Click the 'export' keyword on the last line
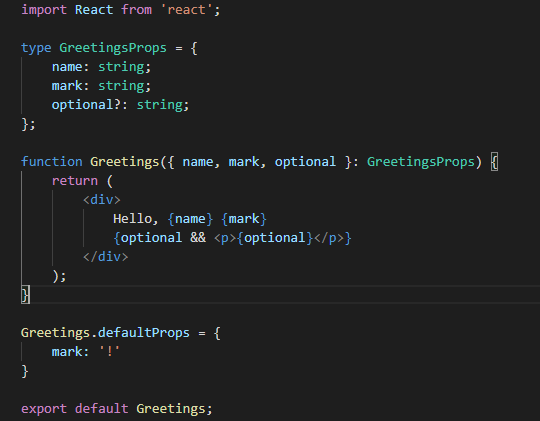 [44, 409]
